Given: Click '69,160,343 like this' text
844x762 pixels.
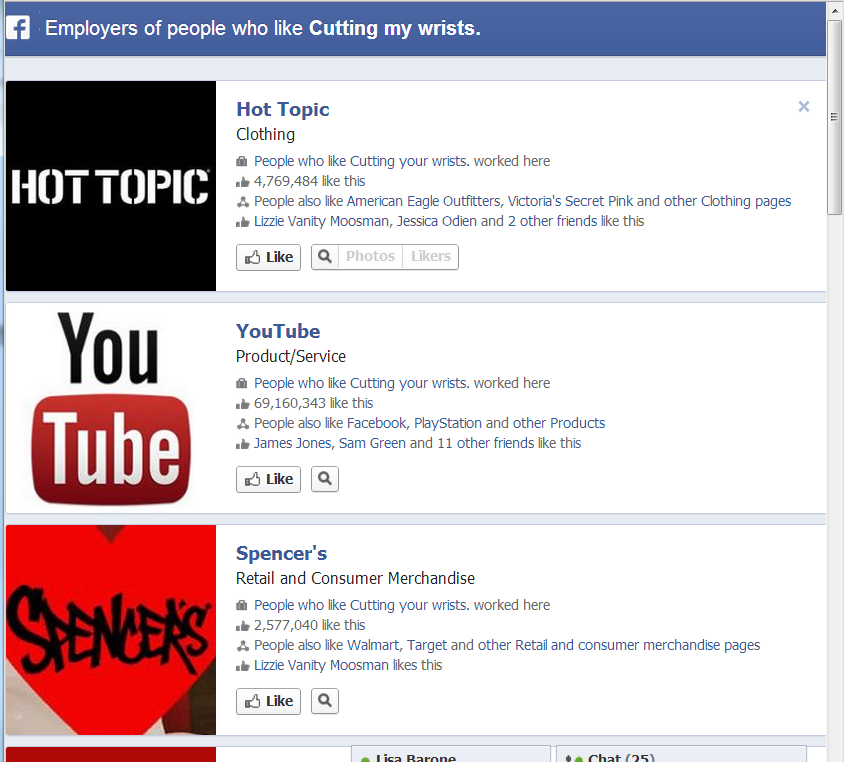Looking at the screenshot, I should pyautogui.click(x=313, y=404).
